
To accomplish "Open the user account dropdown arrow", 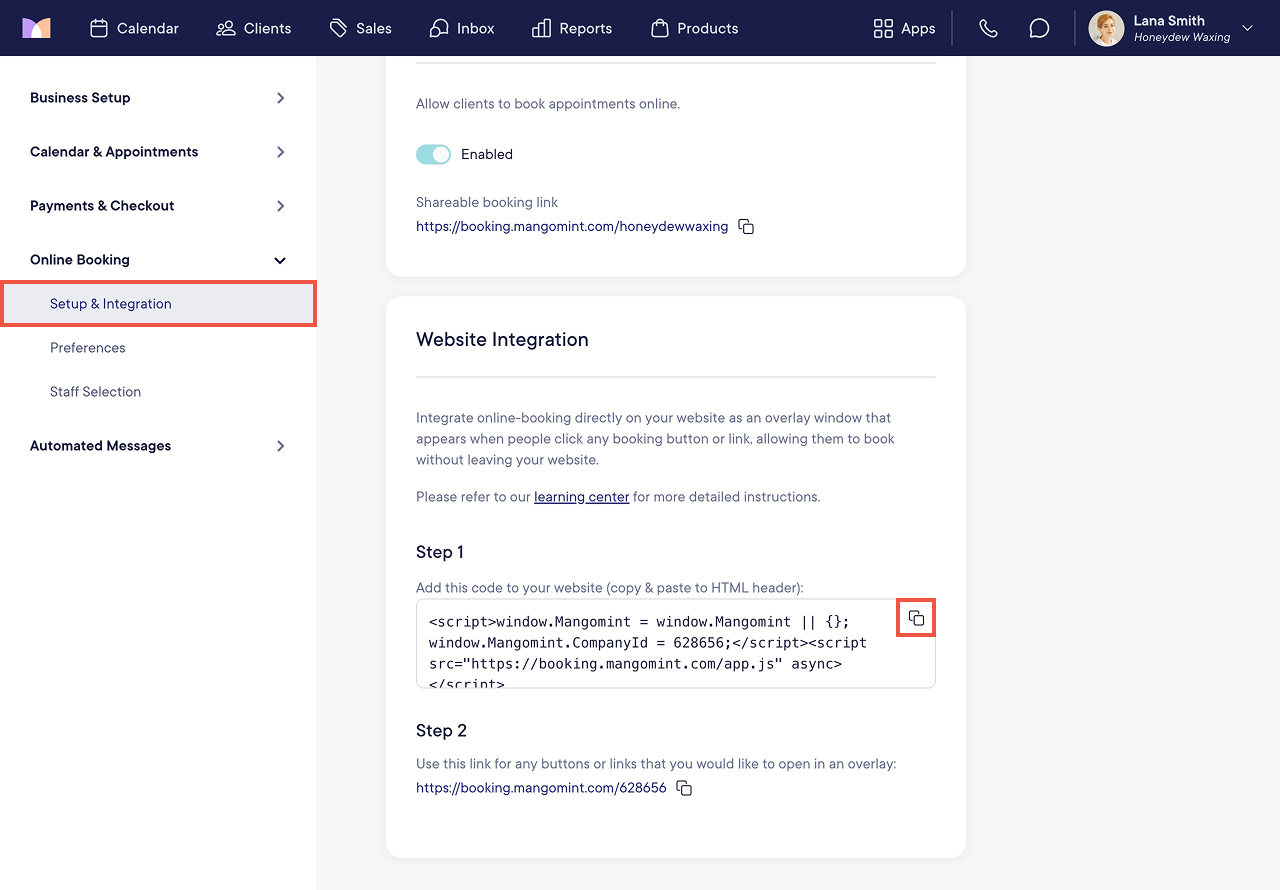I will 1247,28.
